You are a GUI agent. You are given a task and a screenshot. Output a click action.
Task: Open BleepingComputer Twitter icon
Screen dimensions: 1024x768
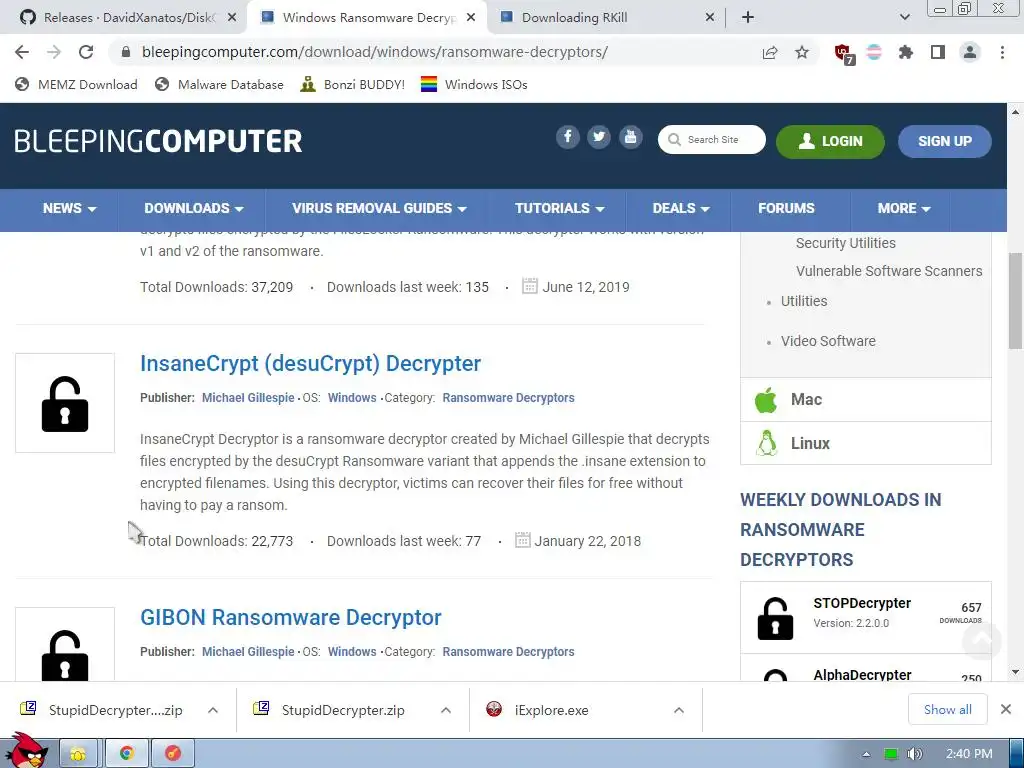pyautogui.click(x=599, y=137)
